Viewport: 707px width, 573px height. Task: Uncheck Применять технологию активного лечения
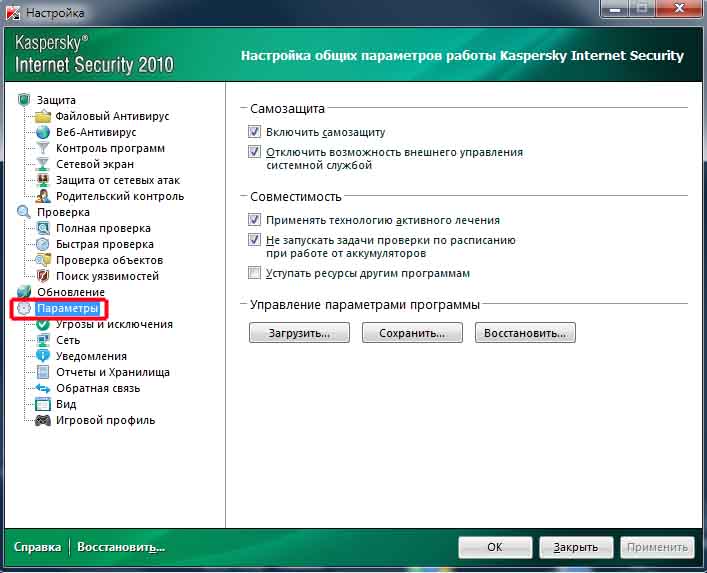(254, 220)
